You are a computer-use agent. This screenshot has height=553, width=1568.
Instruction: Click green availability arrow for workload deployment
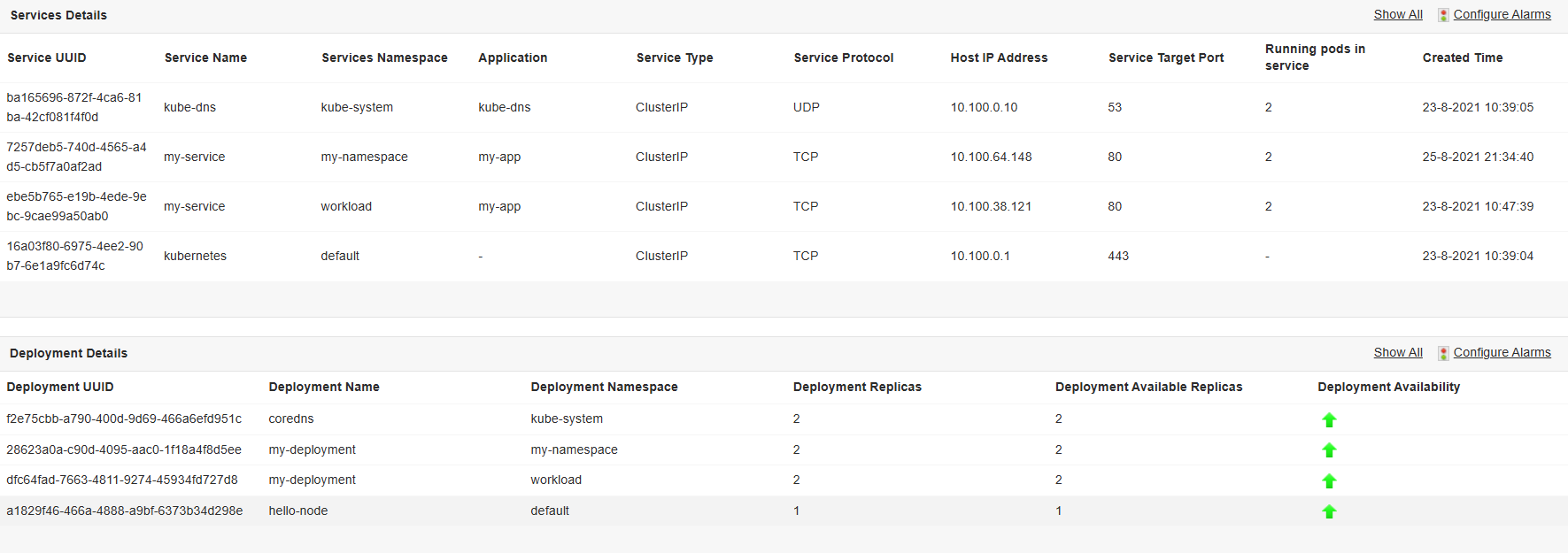click(x=1329, y=481)
